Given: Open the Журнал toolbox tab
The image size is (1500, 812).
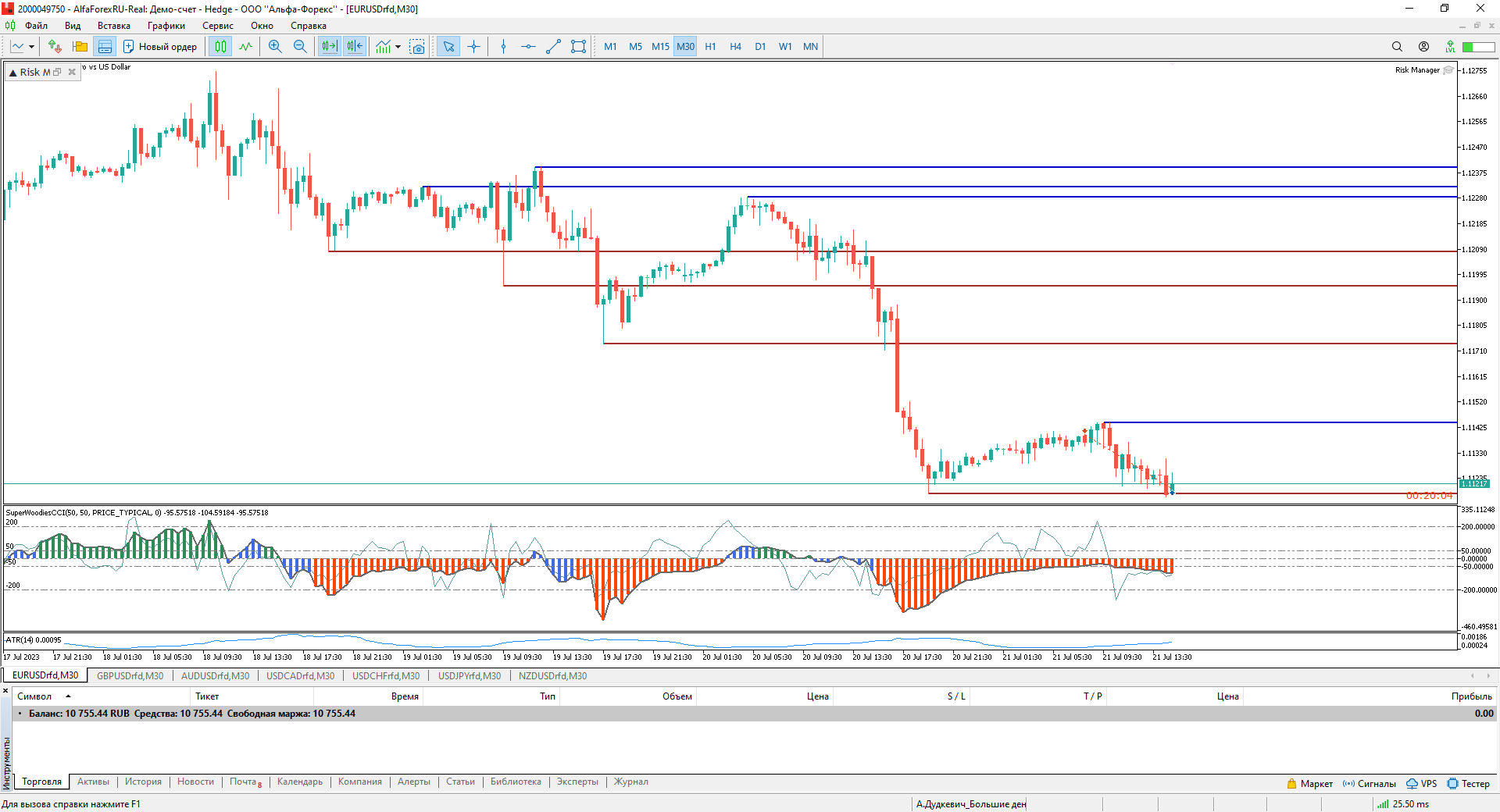Looking at the screenshot, I should (631, 782).
